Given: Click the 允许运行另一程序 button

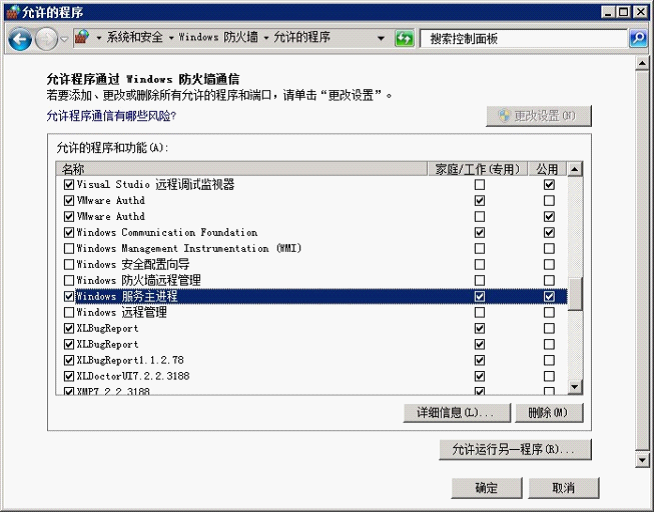Looking at the screenshot, I should click(515, 450).
